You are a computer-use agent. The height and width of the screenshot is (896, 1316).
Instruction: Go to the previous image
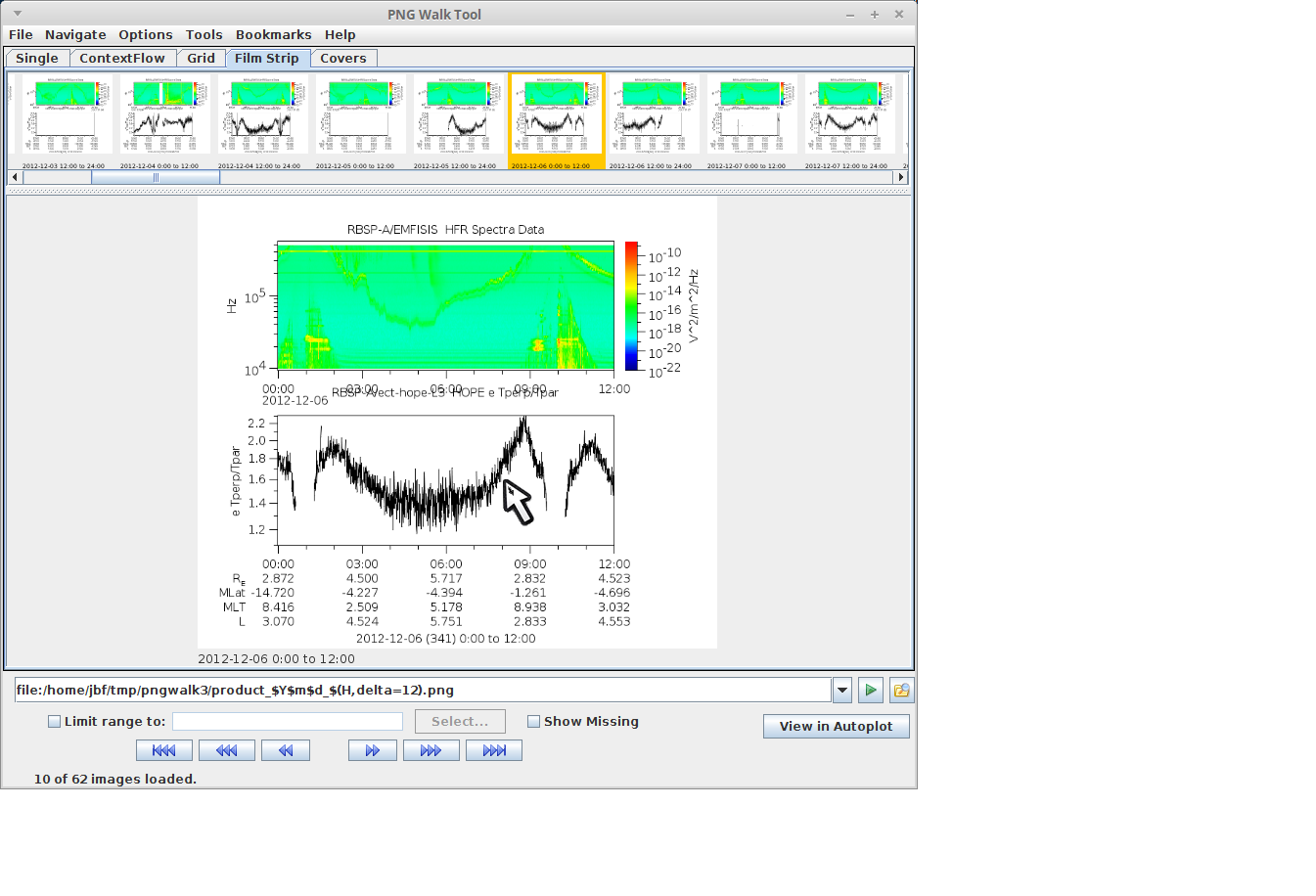coord(285,750)
